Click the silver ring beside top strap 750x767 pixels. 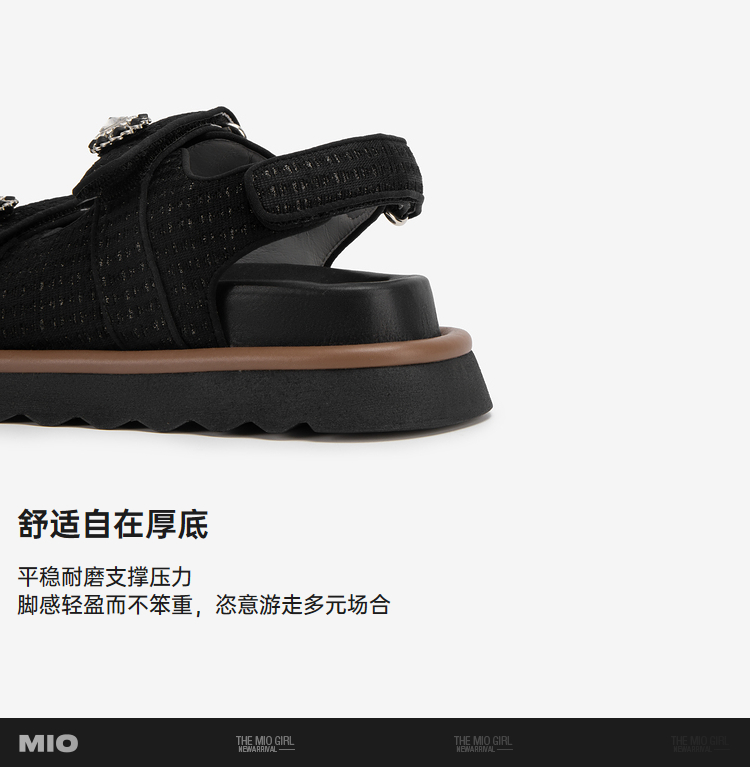(234, 127)
